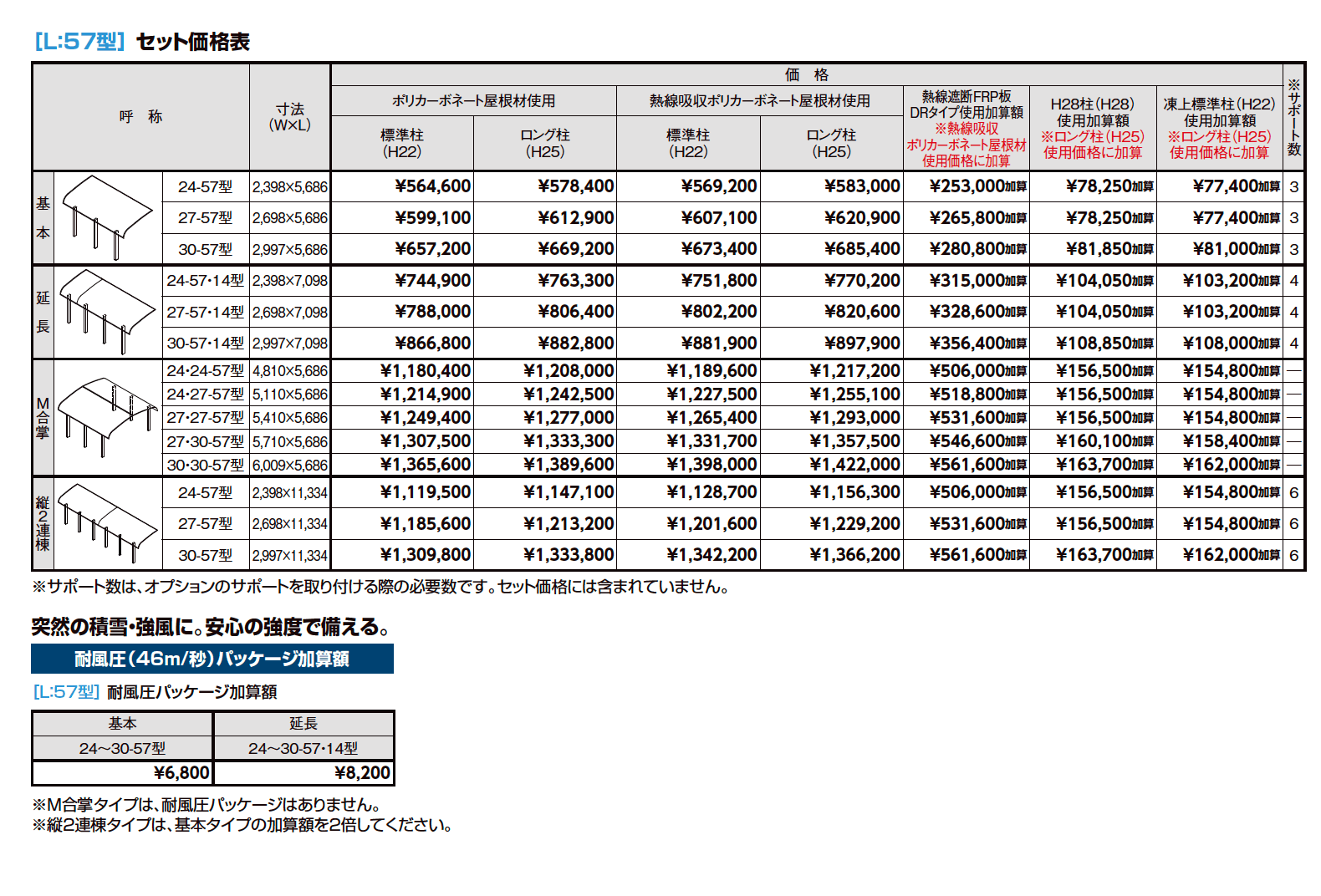This screenshot has height=896, width=1321.
Task: Click the 凍上標準柱(H22) 使用加算額 header
Action: point(1220,129)
